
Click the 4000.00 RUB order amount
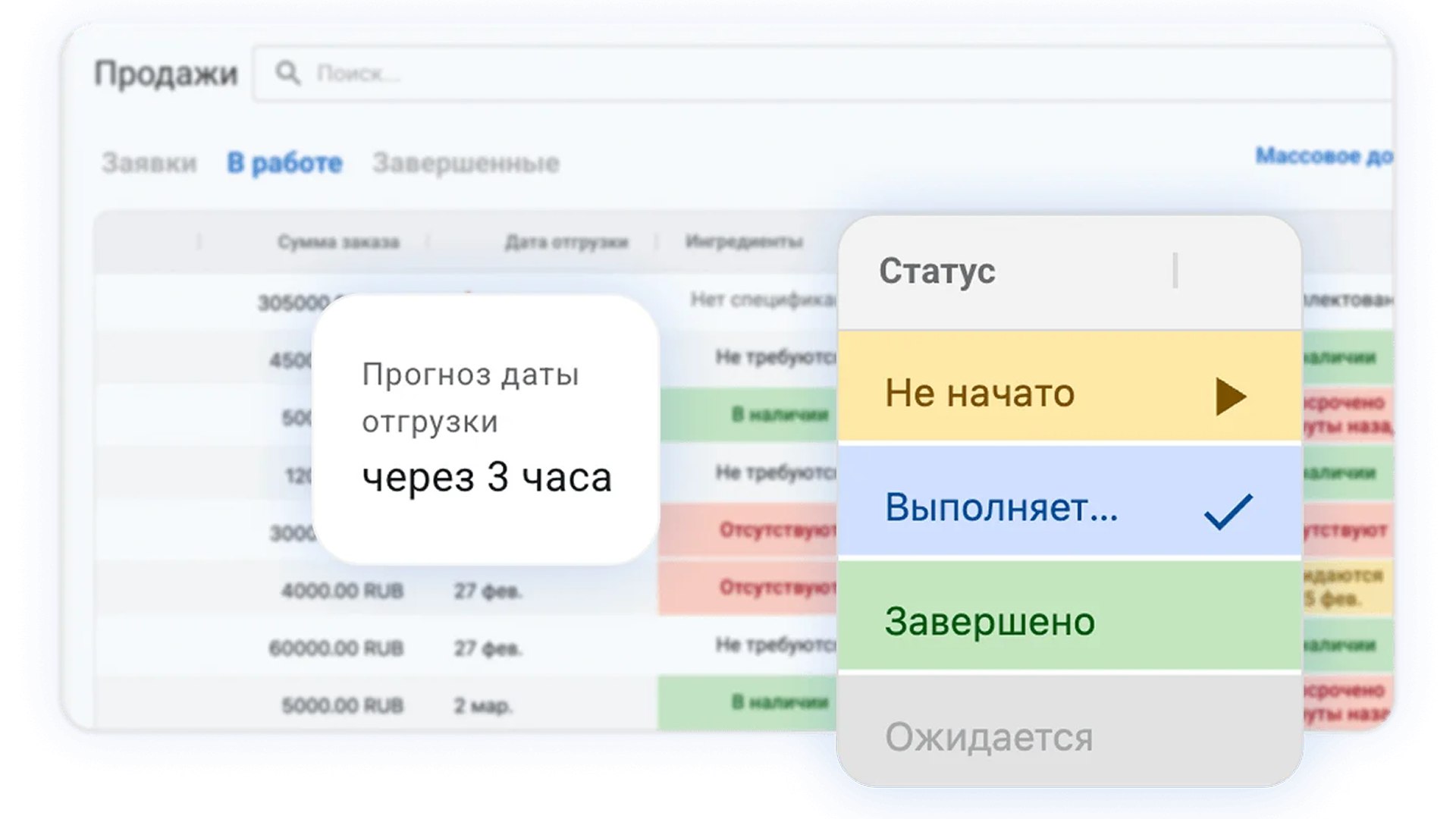click(342, 591)
